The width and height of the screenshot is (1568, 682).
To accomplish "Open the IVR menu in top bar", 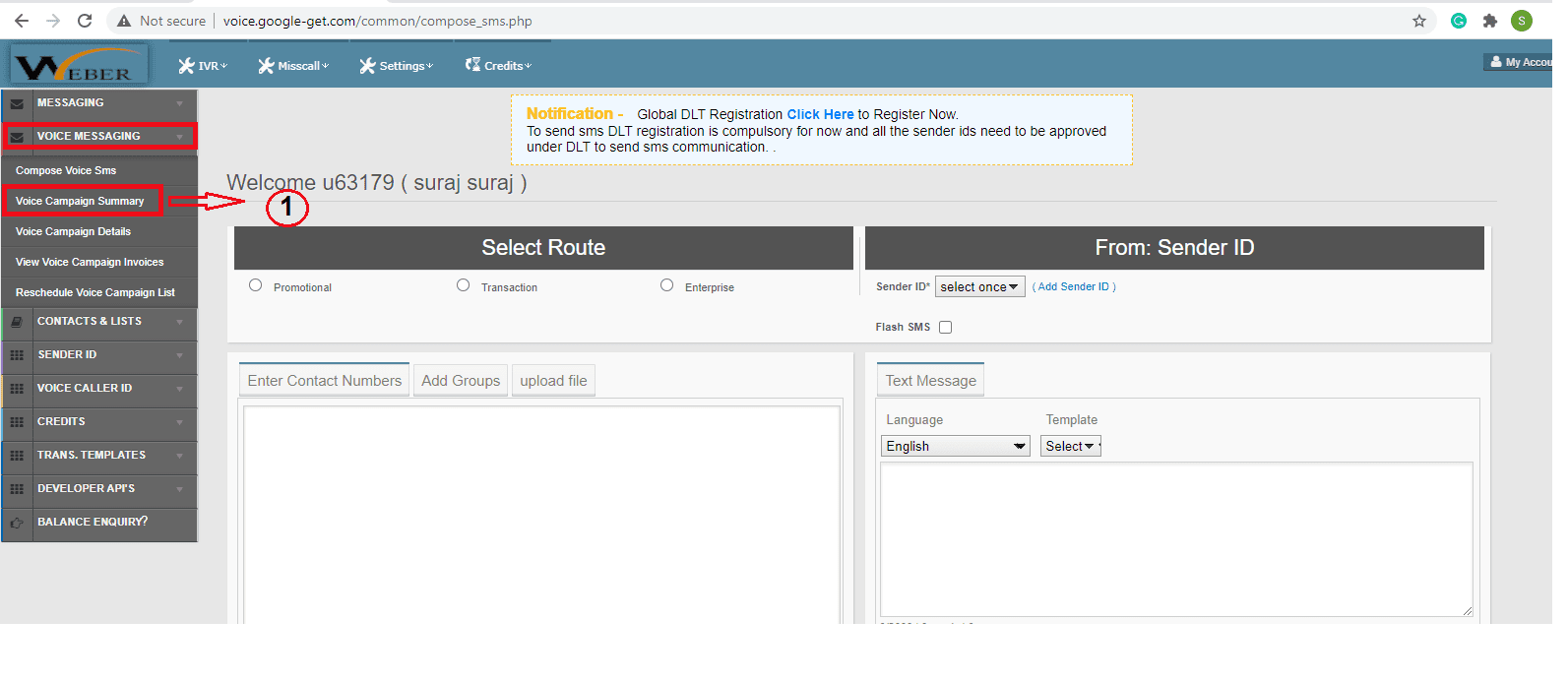I will point(203,66).
